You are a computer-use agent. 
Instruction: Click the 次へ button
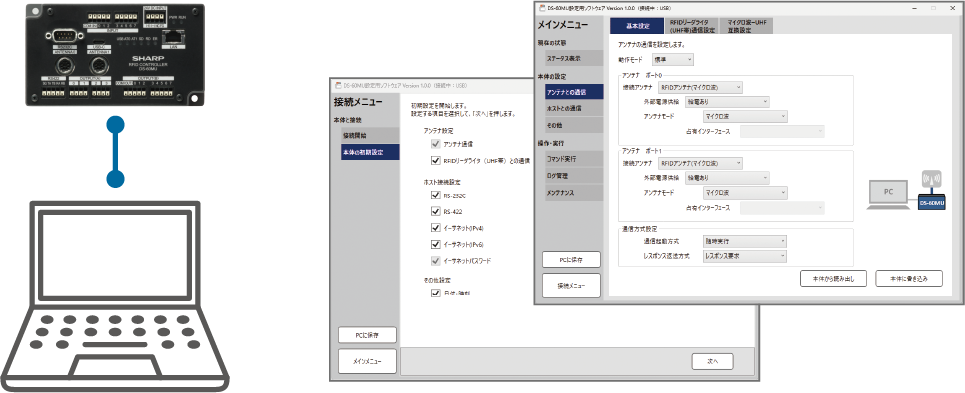pos(713,361)
